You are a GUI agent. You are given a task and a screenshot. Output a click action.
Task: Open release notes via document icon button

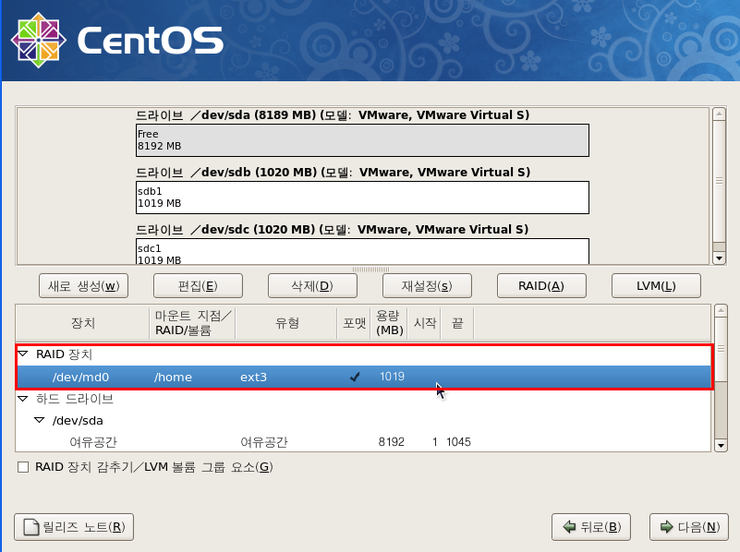coord(74,527)
